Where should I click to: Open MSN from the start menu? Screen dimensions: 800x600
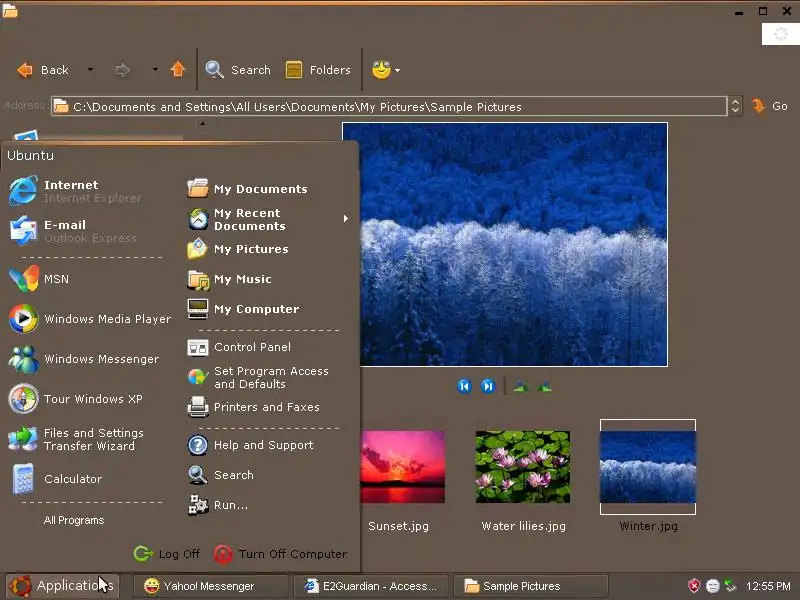pos(39,279)
